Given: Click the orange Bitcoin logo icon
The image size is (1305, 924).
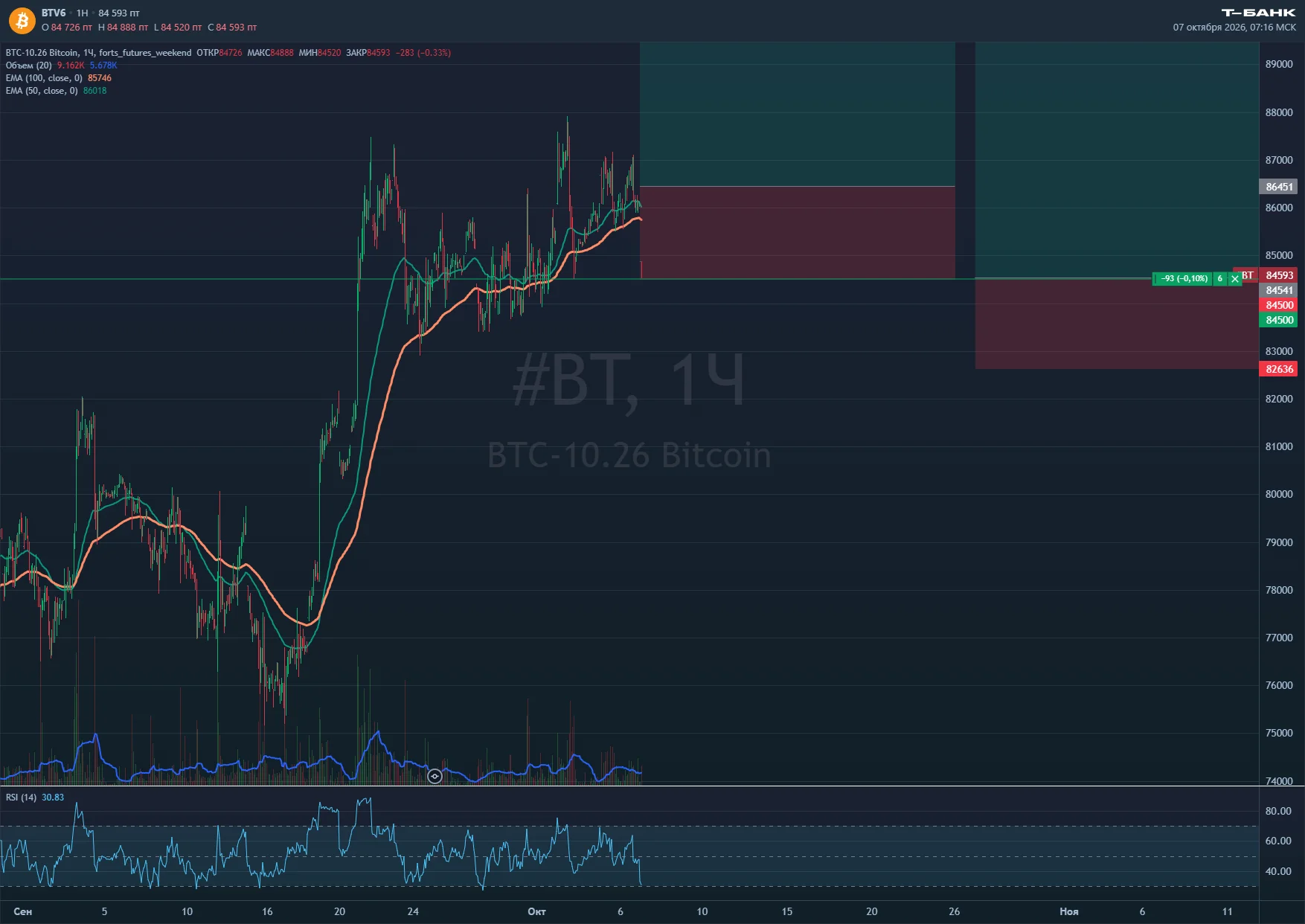Looking at the screenshot, I should 22,20.
